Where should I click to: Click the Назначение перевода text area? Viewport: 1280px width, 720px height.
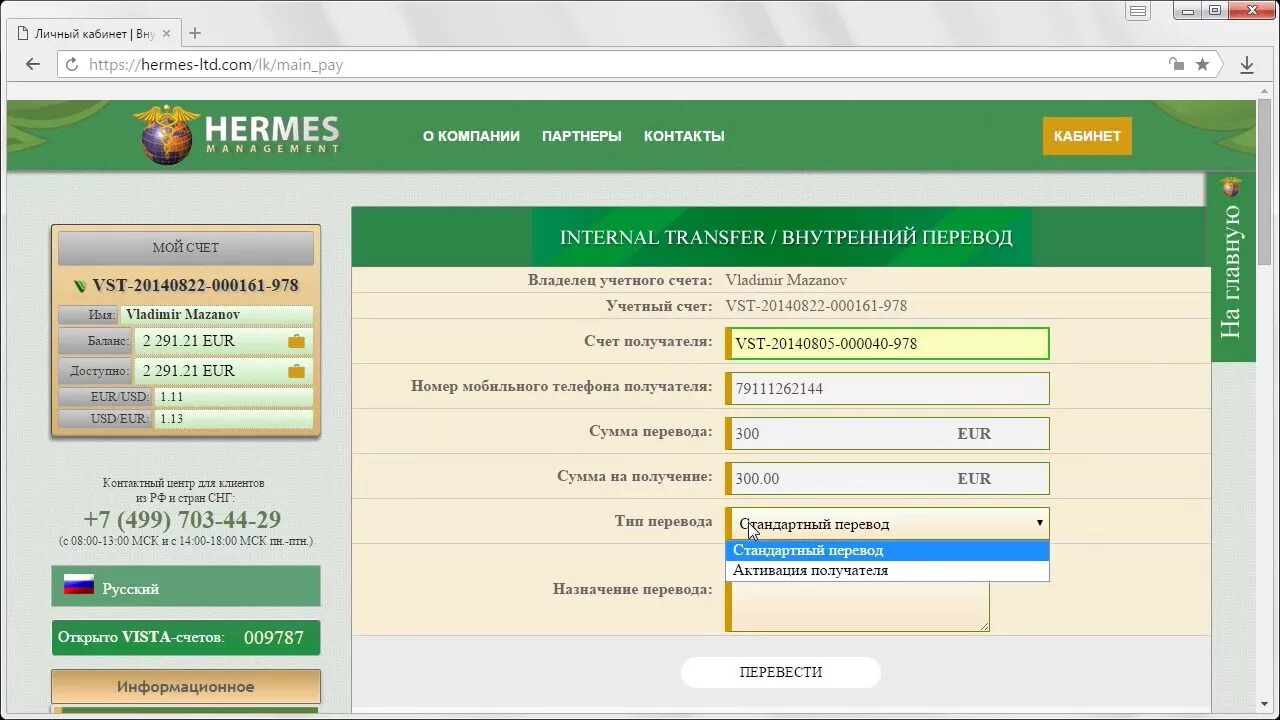tap(858, 606)
